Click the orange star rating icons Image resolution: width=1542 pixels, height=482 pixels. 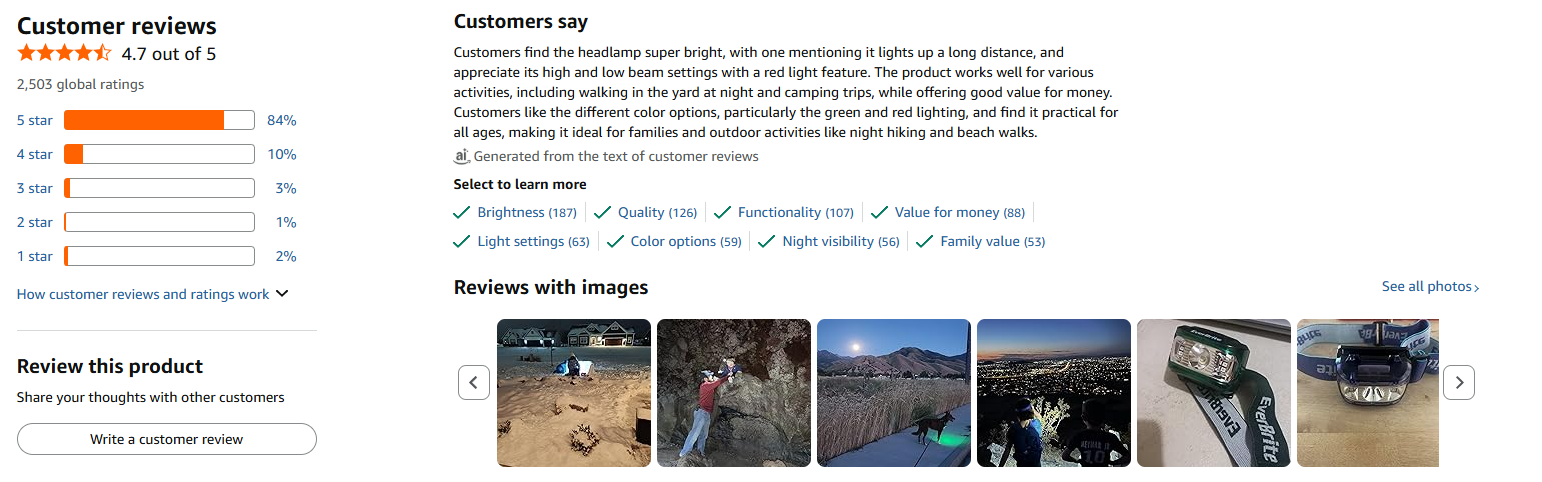[65, 53]
